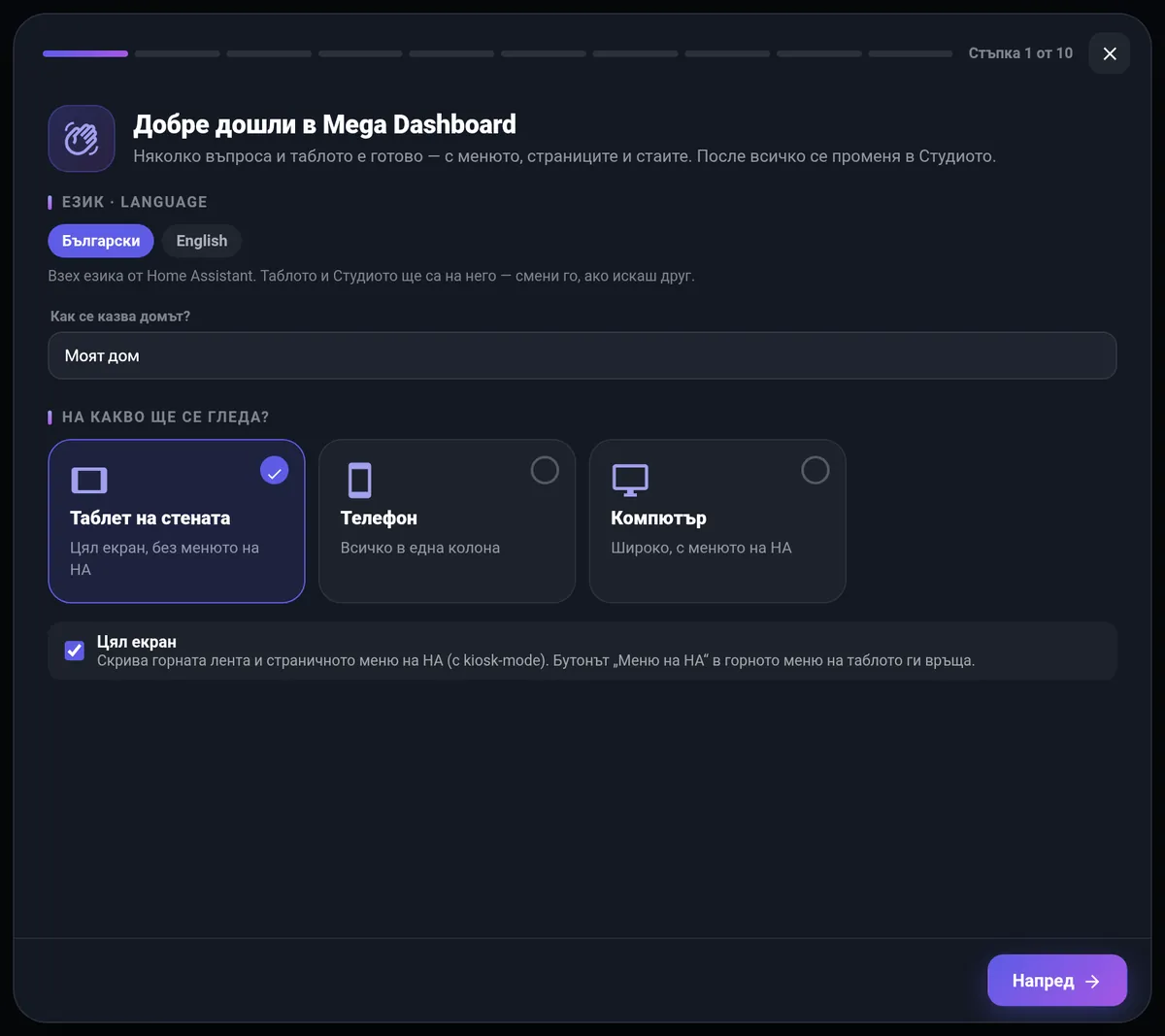Click the subtitle starting "Няколко въпроса и таблото"
Image resolution: width=1165 pixels, height=1036 pixels.
pos(565,156)
